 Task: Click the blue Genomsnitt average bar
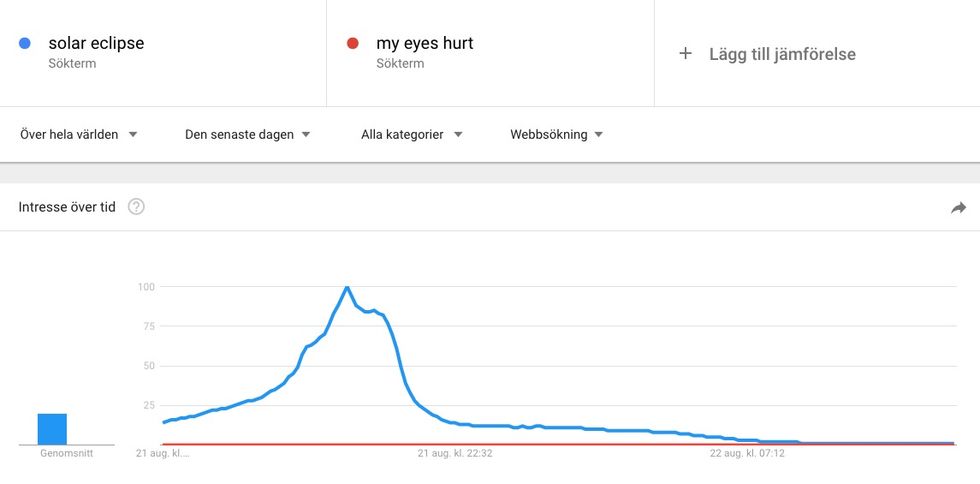(52, 429)
